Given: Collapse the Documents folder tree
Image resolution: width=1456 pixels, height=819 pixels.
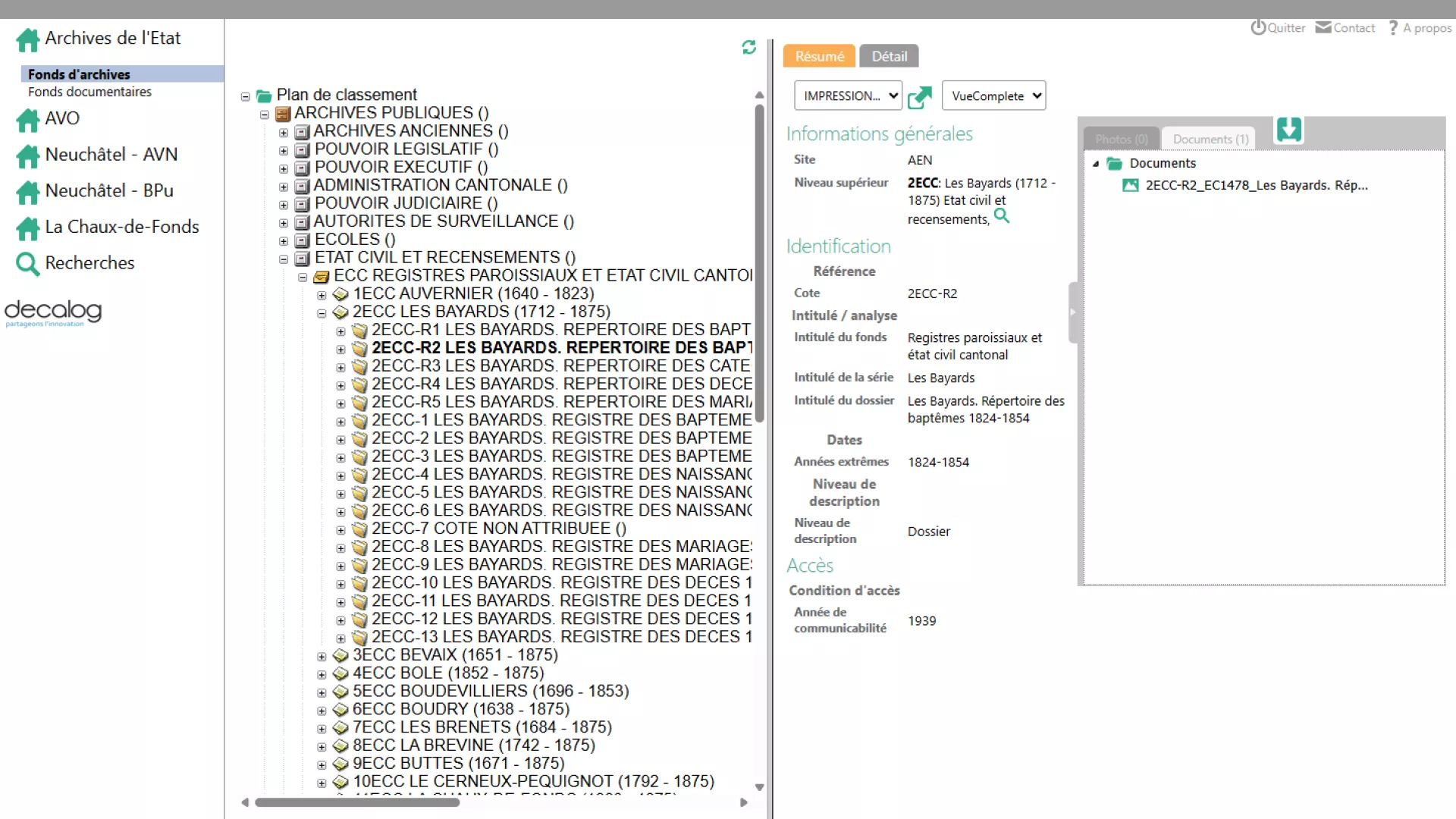Looking at the screenshot, I should (1095, 164).
